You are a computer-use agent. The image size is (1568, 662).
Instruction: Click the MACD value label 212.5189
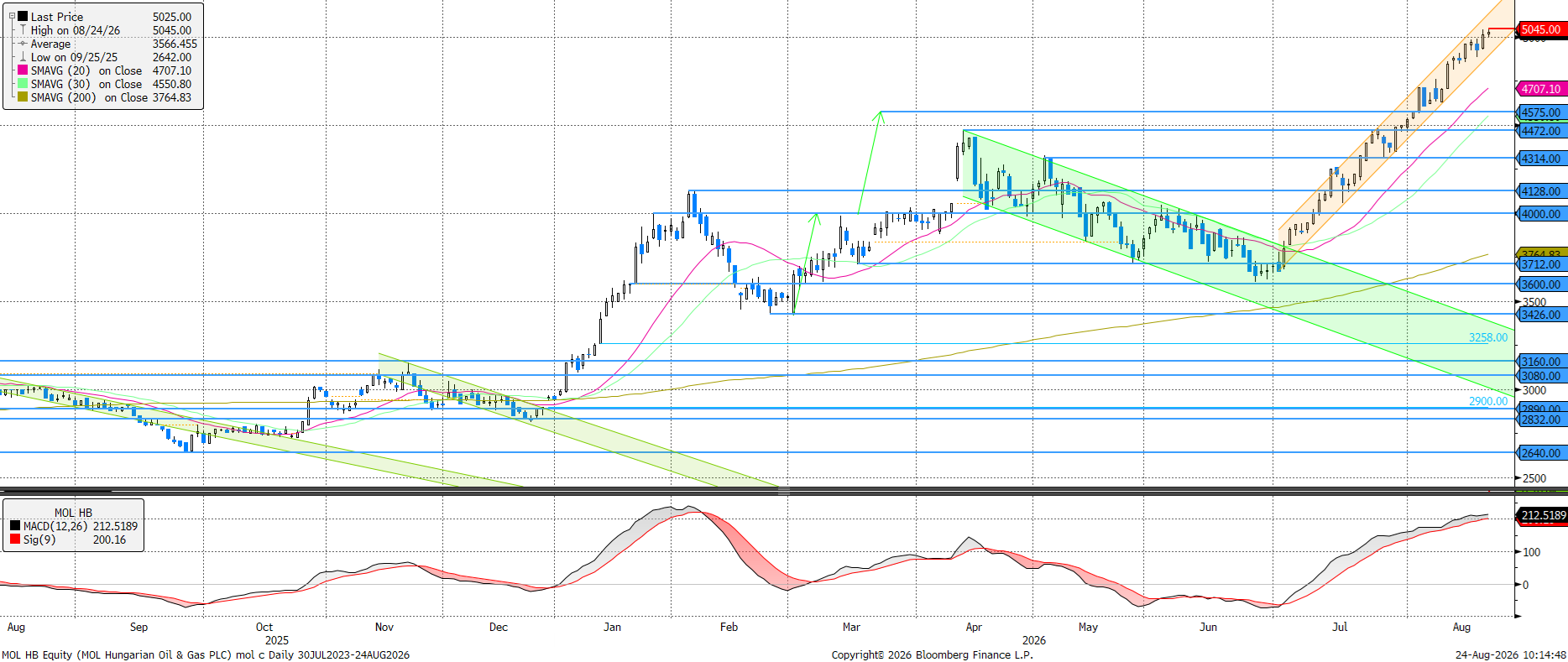click(x=1543, y=515)
